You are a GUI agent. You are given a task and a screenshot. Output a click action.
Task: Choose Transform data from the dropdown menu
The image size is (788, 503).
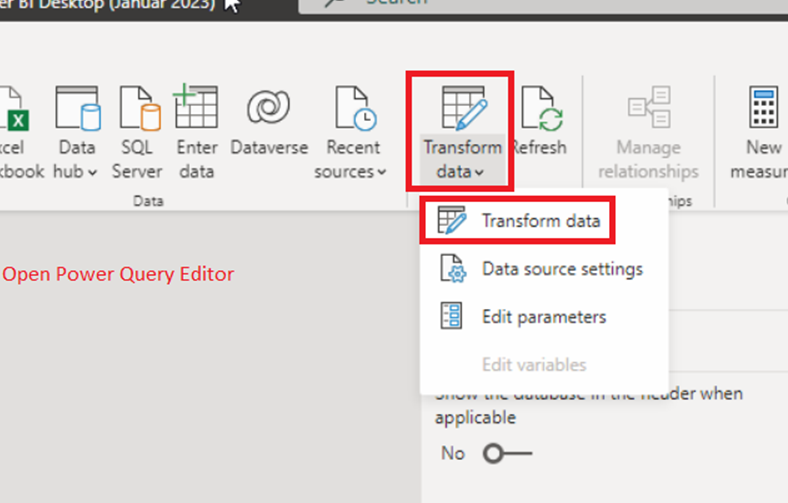[540, 221]
